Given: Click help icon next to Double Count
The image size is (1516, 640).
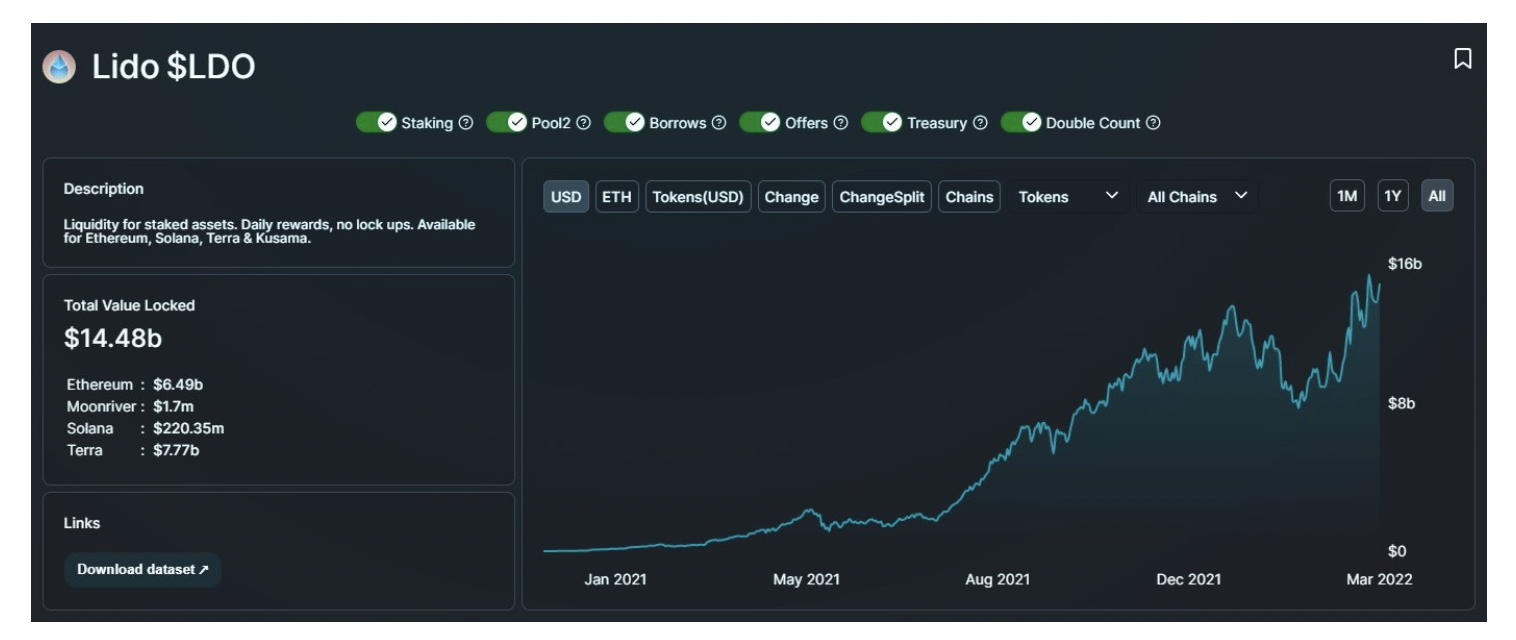Looking at the screenshot, I should tap(1153, 123).
